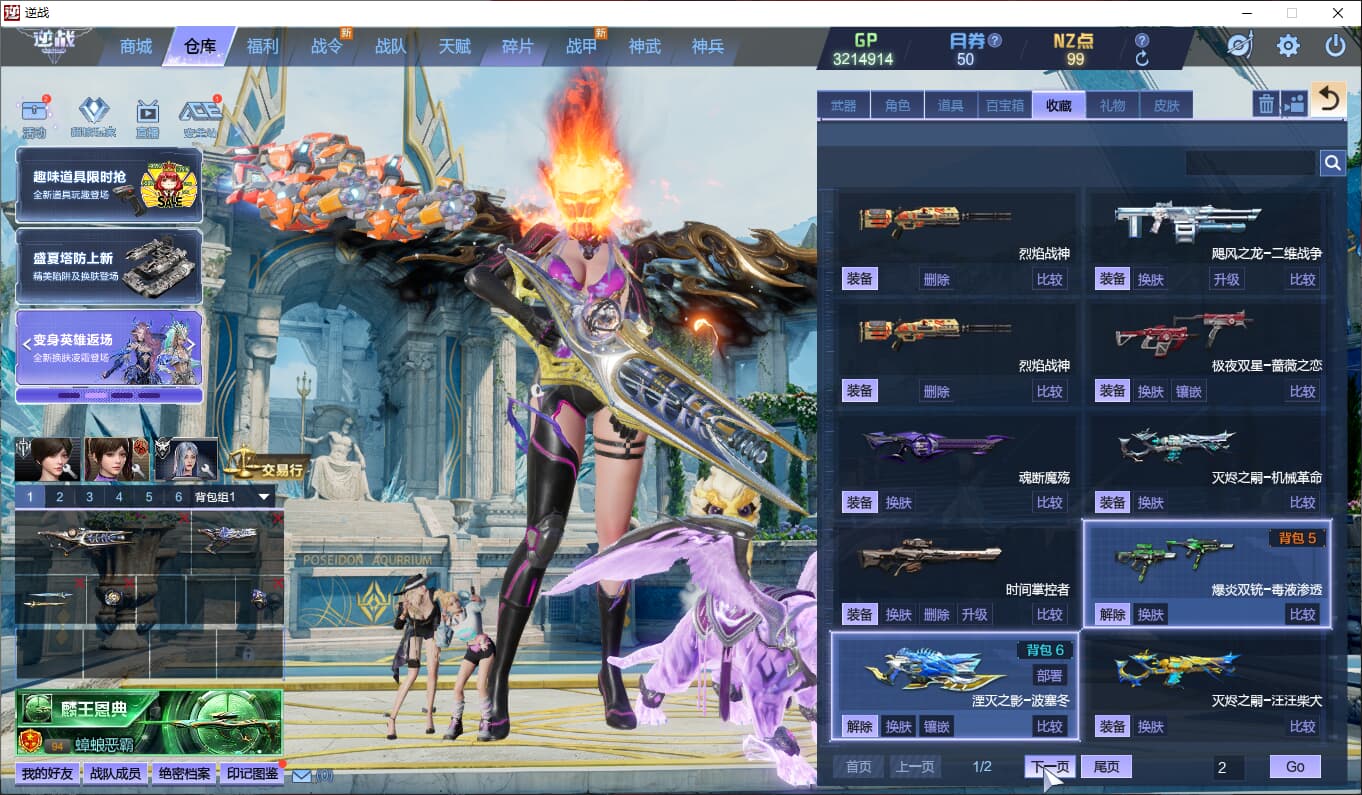Screen dimensions: 1362x795
Task: Switch to the 武器 weapons tab
Action: click(843, 105)
